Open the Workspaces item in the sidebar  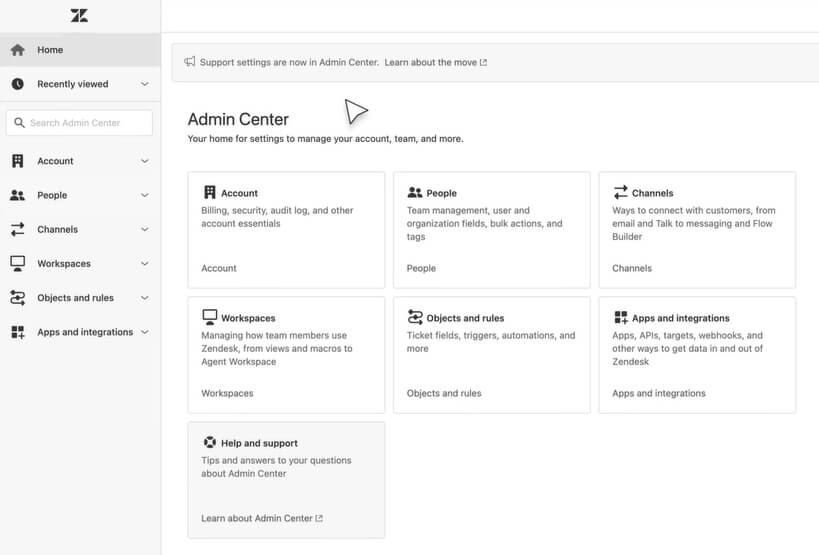click(x=80, y=264)
